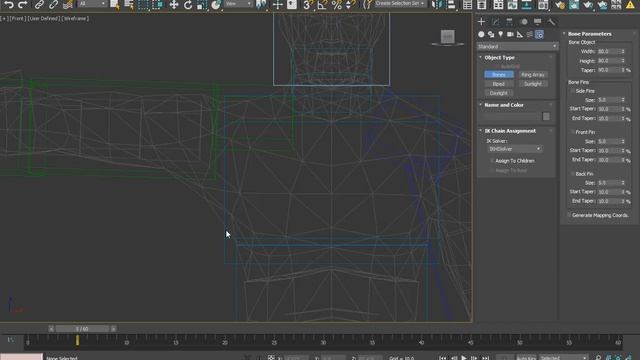Click the Sunlight button
Screen dimensions: 640x360
(533, 84)
